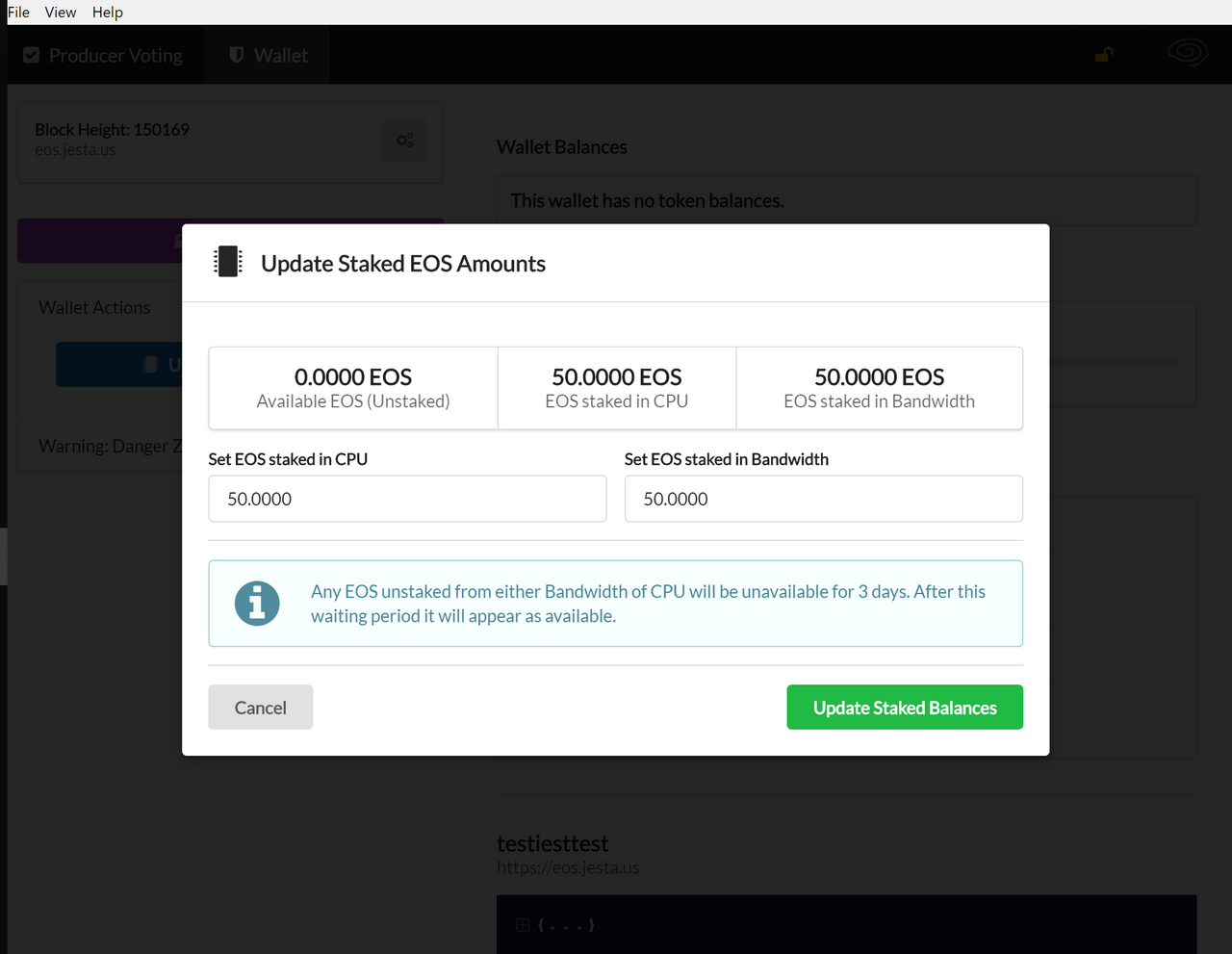The image size is (1232, 954).
Task: Click the chip icon in dialog header
Action: (228, 262)
